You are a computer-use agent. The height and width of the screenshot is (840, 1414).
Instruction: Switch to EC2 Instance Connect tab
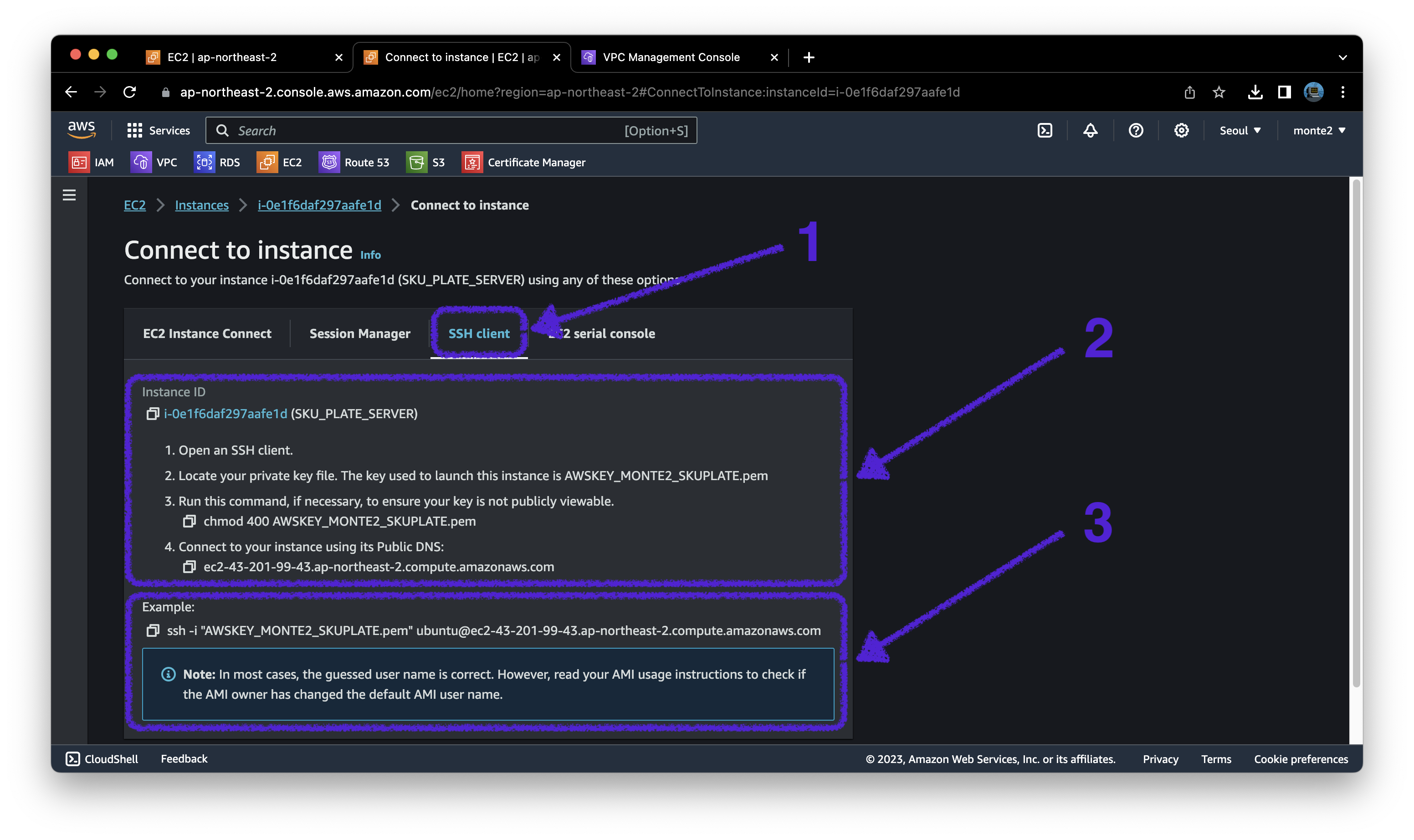[x=207, y=334]
